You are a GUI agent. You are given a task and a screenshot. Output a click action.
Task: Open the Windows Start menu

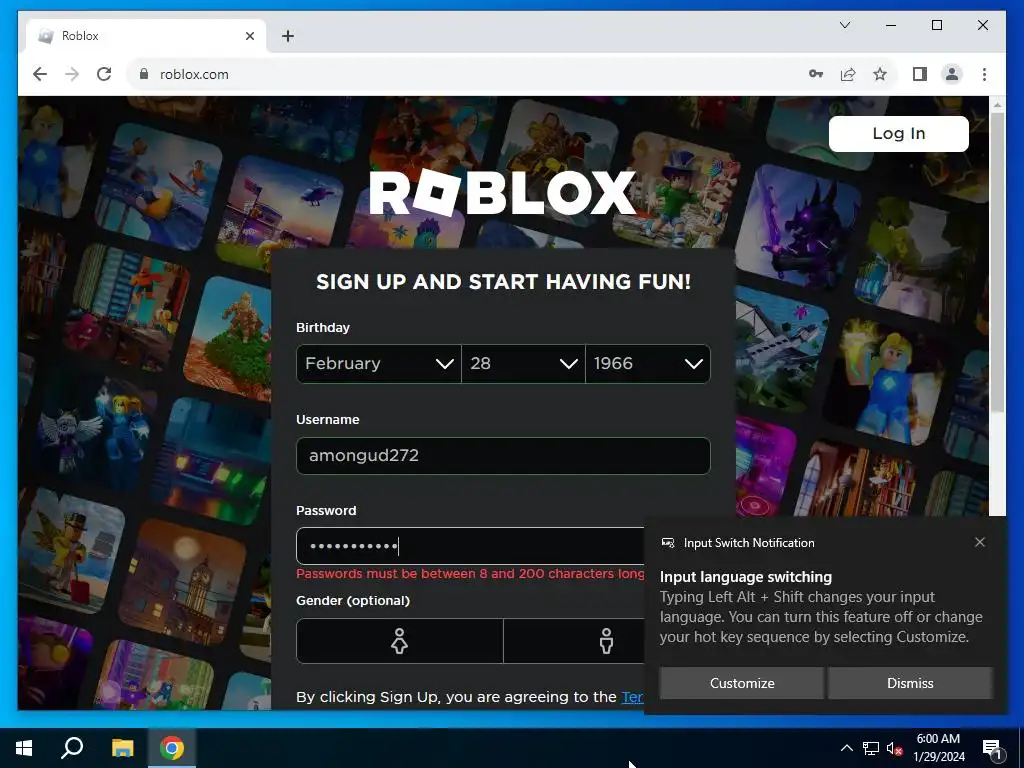(24, 748)
